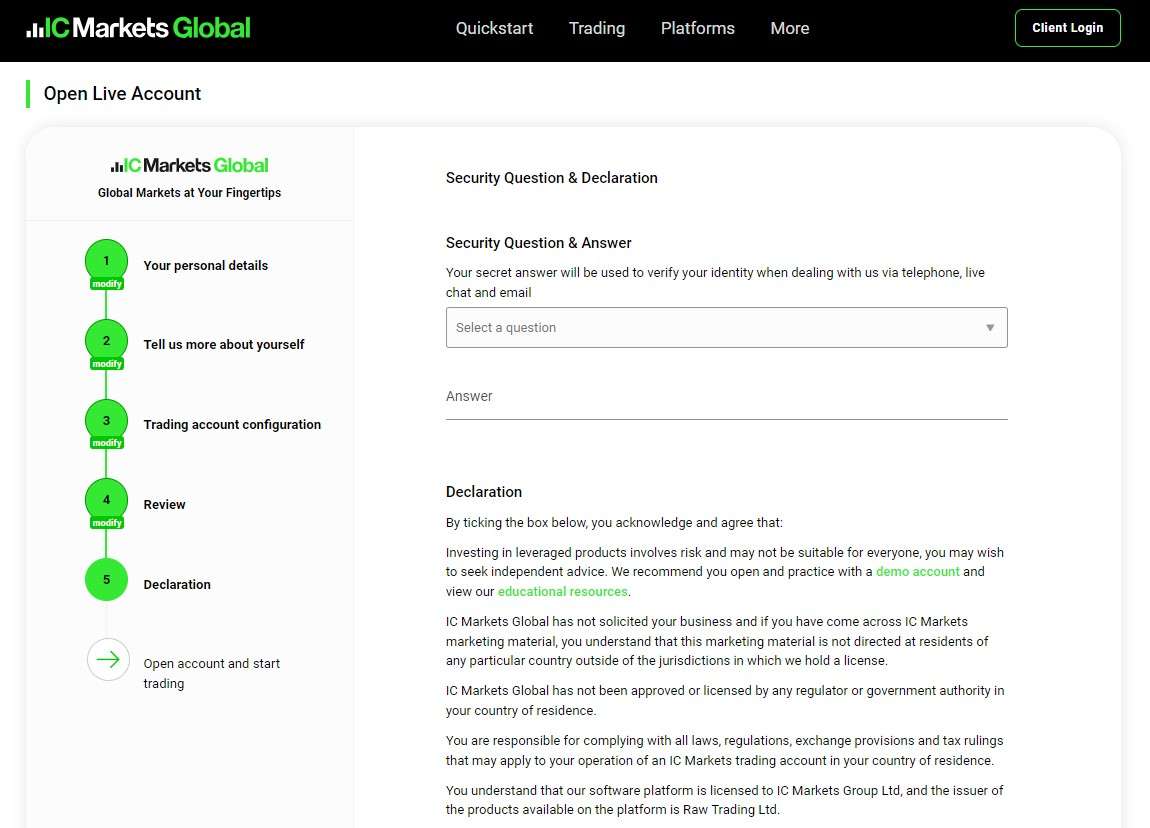Open the educational resources link
The width and height of the screenshot is (1150, 828).
point(563,591)
